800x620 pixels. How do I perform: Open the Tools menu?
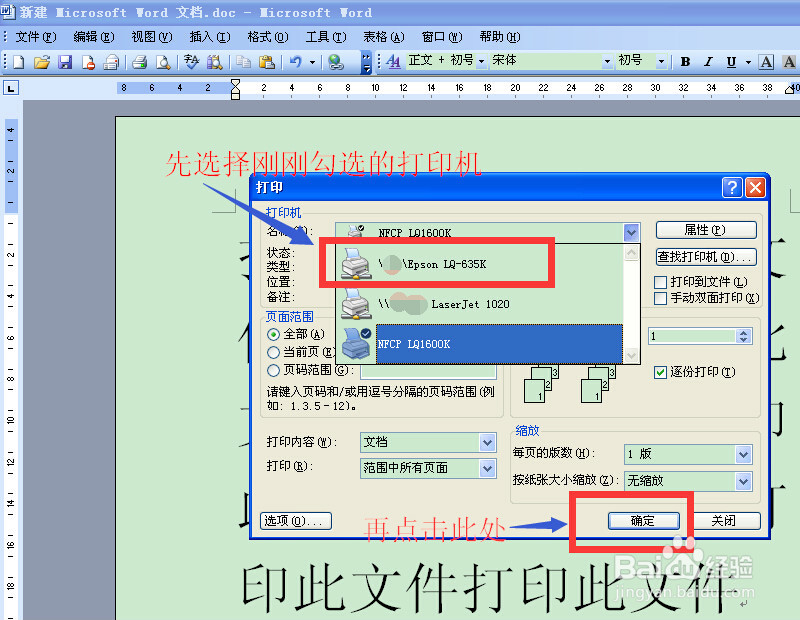[326, 37]
